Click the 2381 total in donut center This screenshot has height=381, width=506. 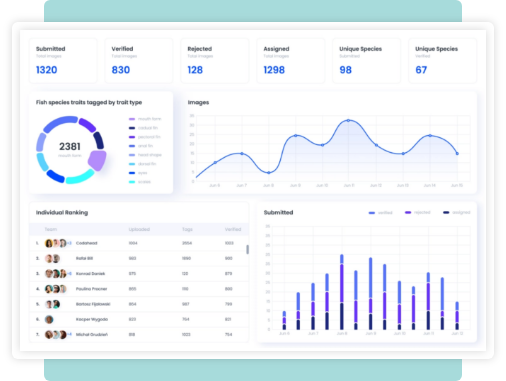click(70, 146)
